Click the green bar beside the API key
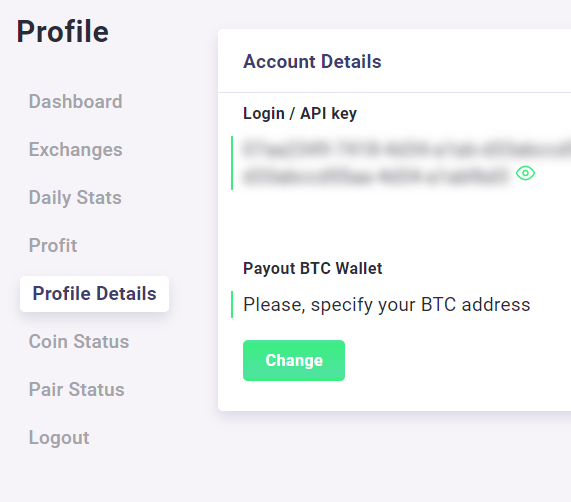 point(232,163)
